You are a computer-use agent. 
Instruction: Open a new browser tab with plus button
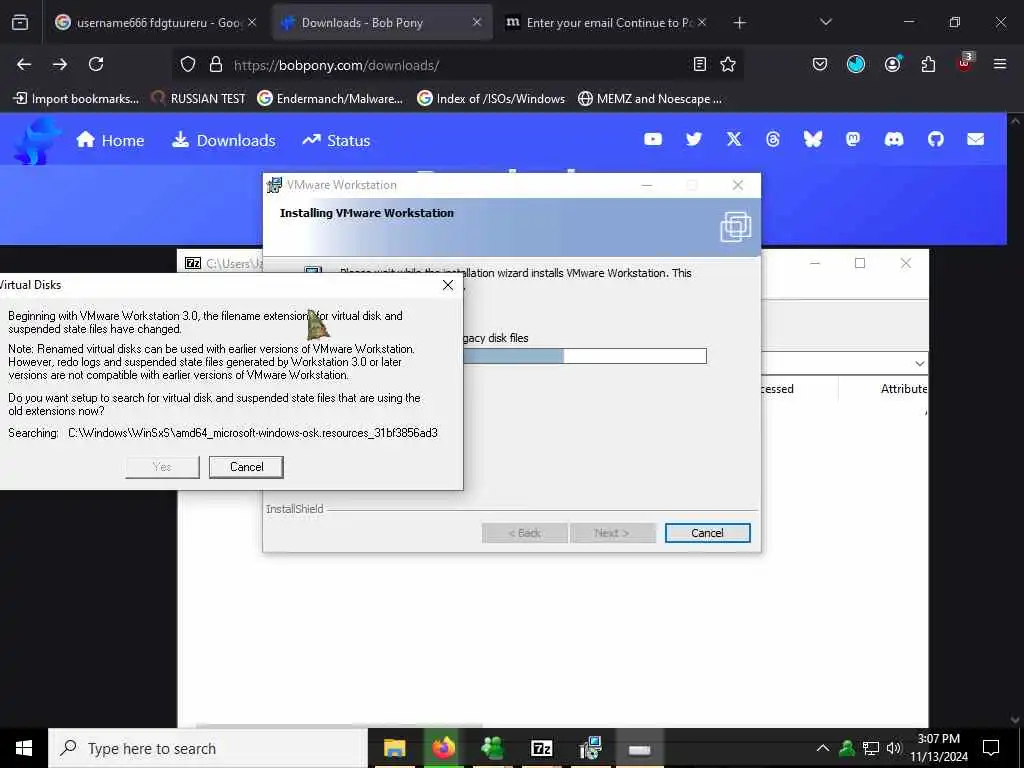tap(739, 23)
